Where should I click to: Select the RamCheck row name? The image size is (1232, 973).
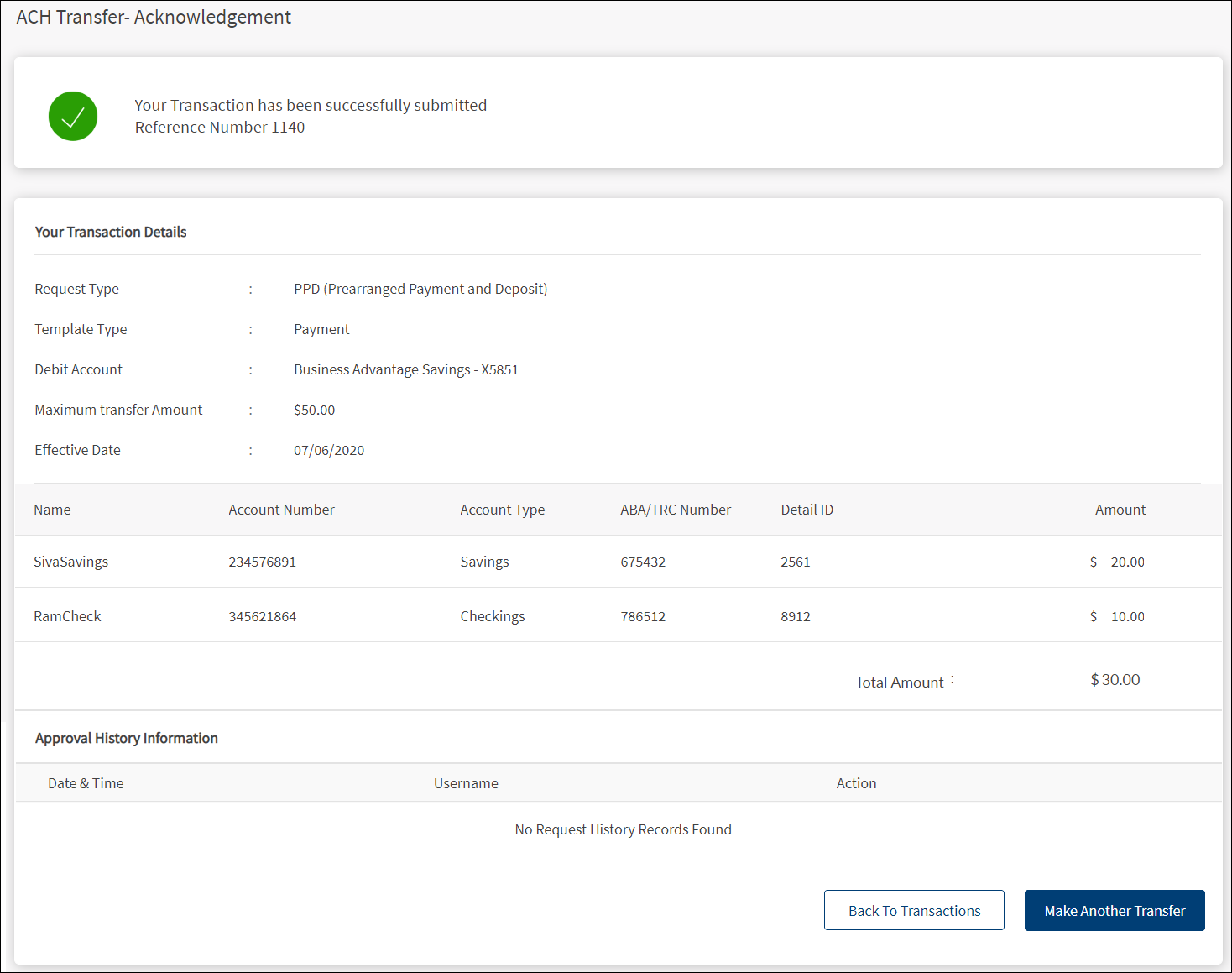point(67,616)
